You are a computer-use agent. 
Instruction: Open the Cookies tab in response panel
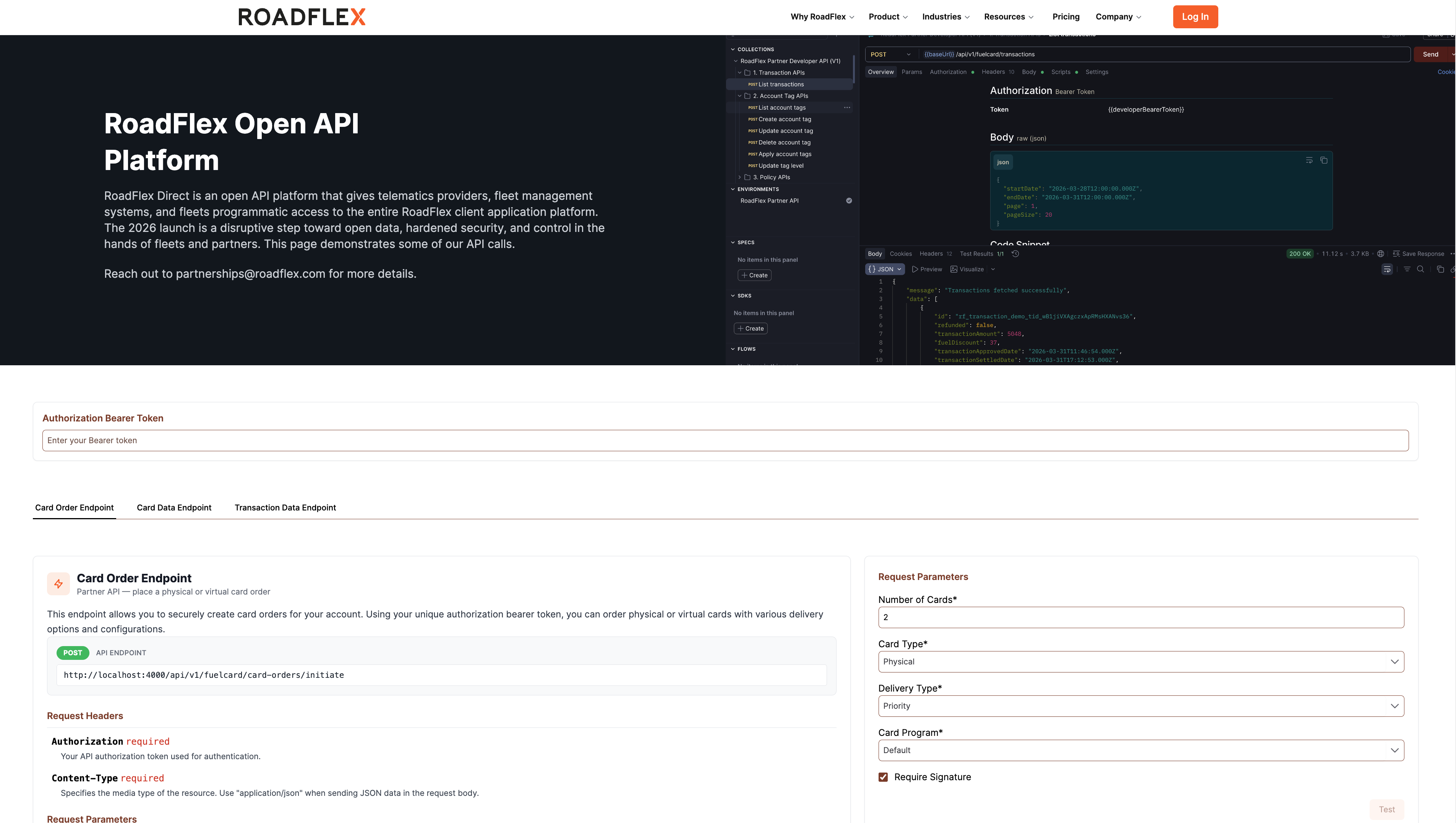[x=901, y=254]
